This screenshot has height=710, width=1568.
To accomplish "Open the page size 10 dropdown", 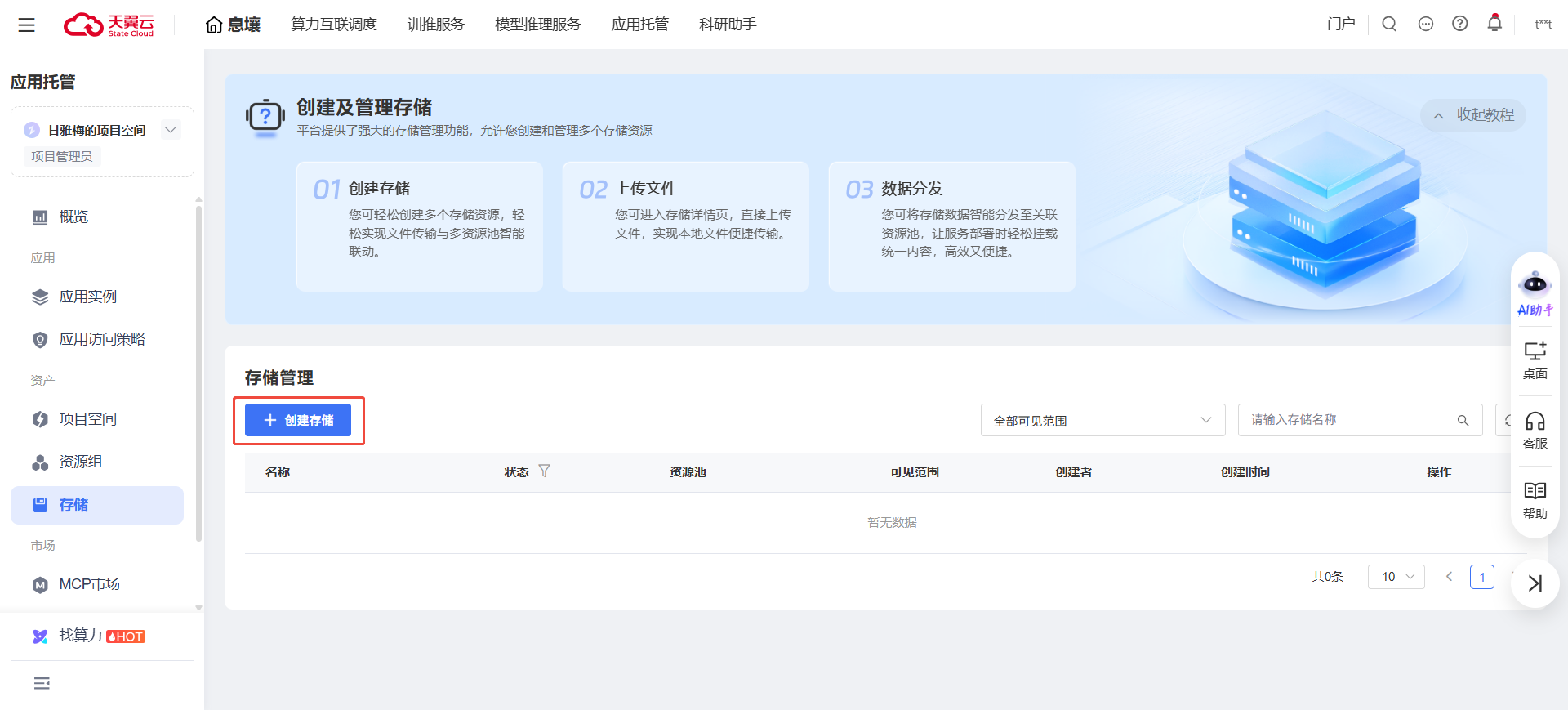I will [x=1396, y=577].
